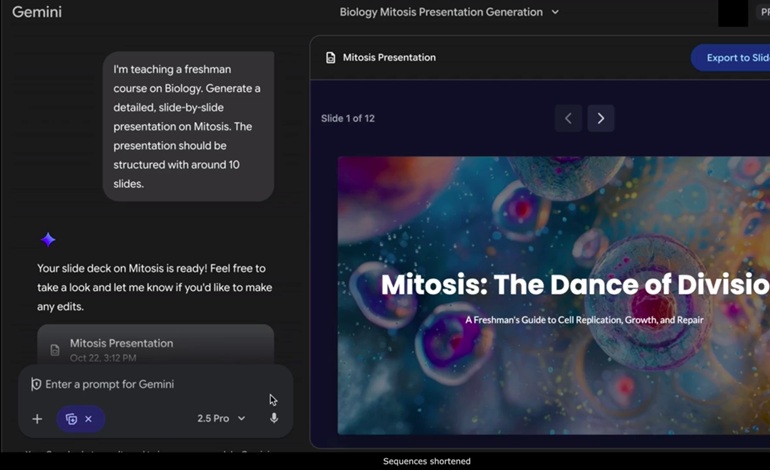Image resolution: width=770 pixels, height=470 pixels.
Task: Click the shield icon in the prompt box
Action: click(x=36, y=384)
